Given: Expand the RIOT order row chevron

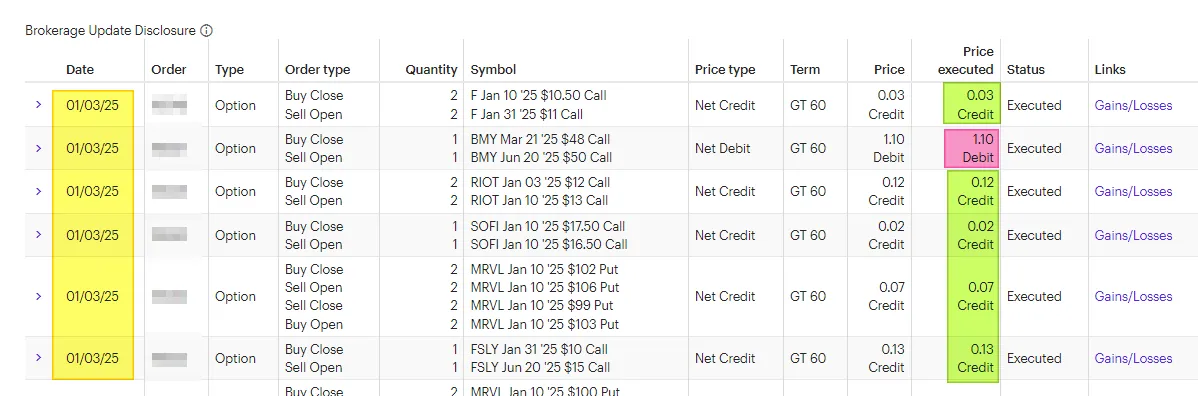Looking at the screenshot, I should click(38, 191).
